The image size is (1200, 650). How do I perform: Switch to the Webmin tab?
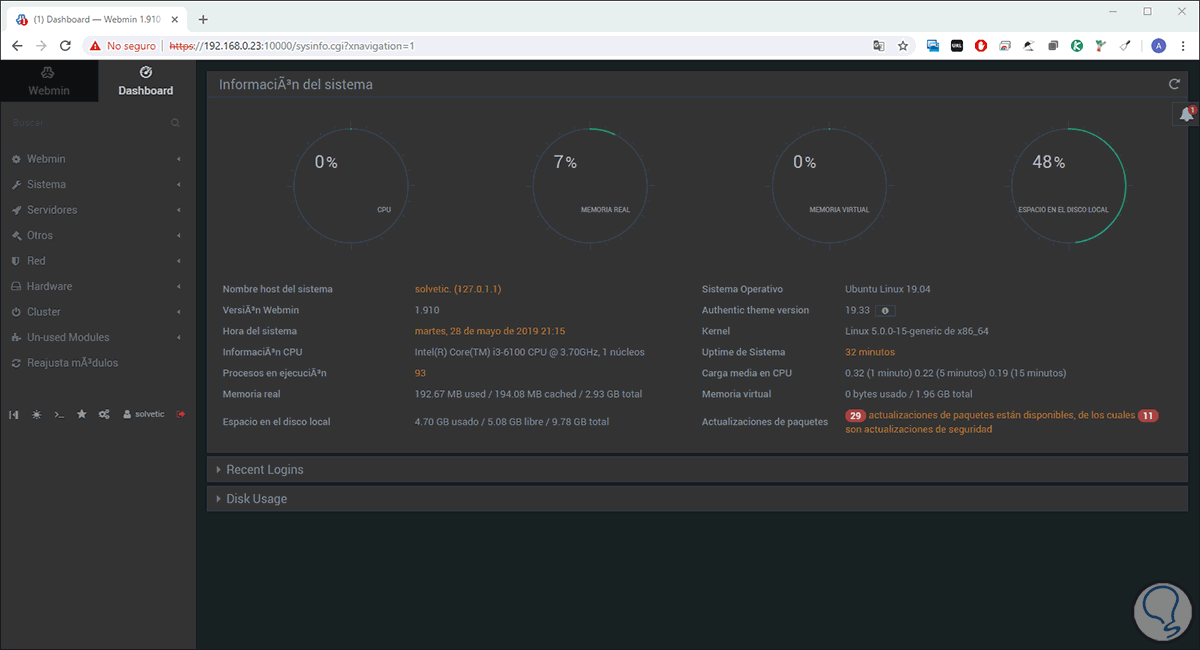click(49, 81)
